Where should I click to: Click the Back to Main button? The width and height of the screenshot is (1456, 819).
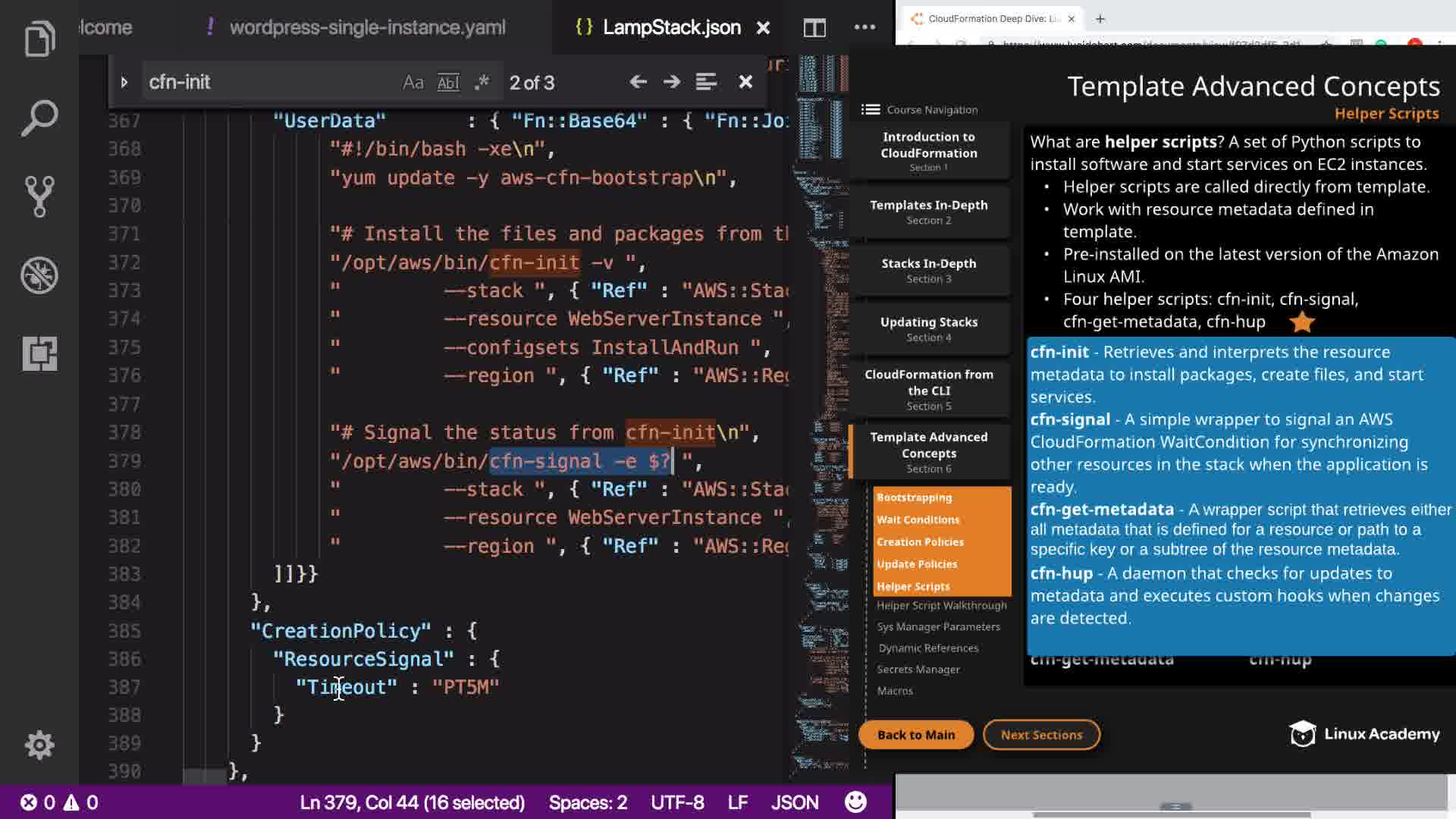[915, 735]
